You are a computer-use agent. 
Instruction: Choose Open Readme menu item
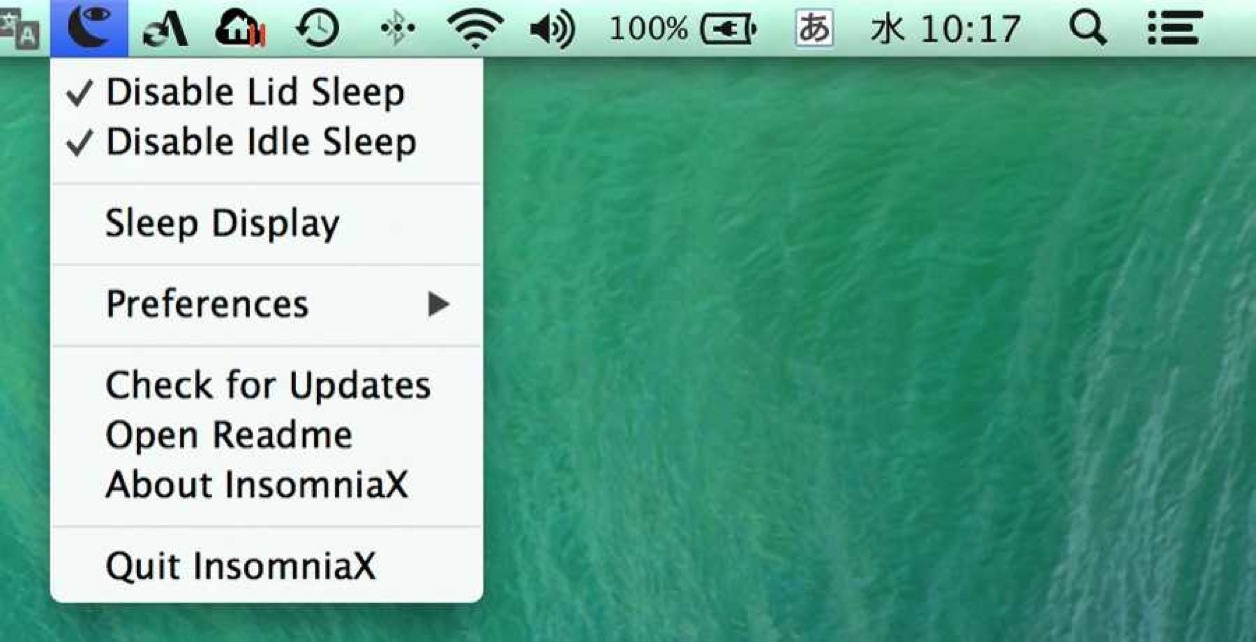pyautogui.click(x=266, y=435)
